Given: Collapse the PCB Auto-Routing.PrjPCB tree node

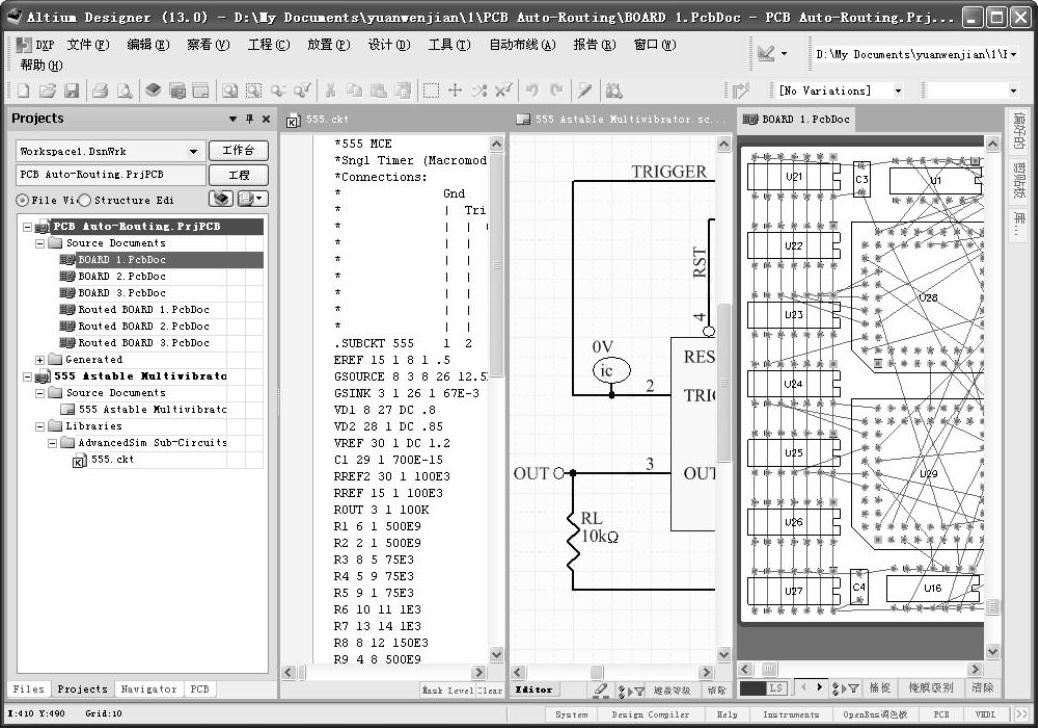Looking at the screenshot, I should tap(27, 227).
